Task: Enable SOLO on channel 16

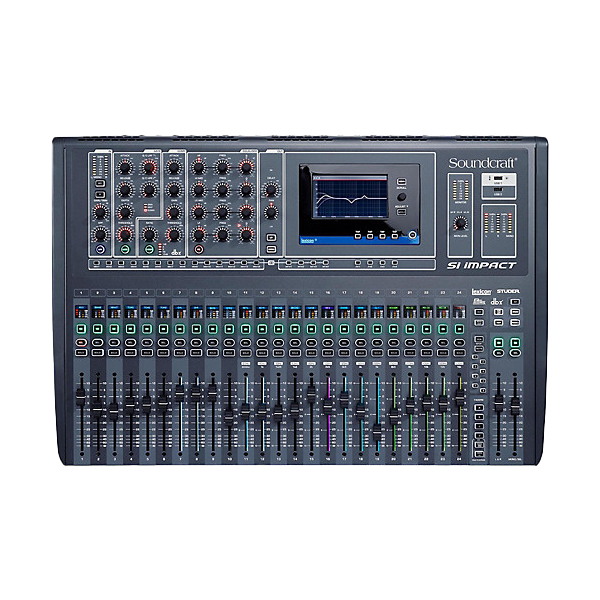Action: click(x=328, y=352)
